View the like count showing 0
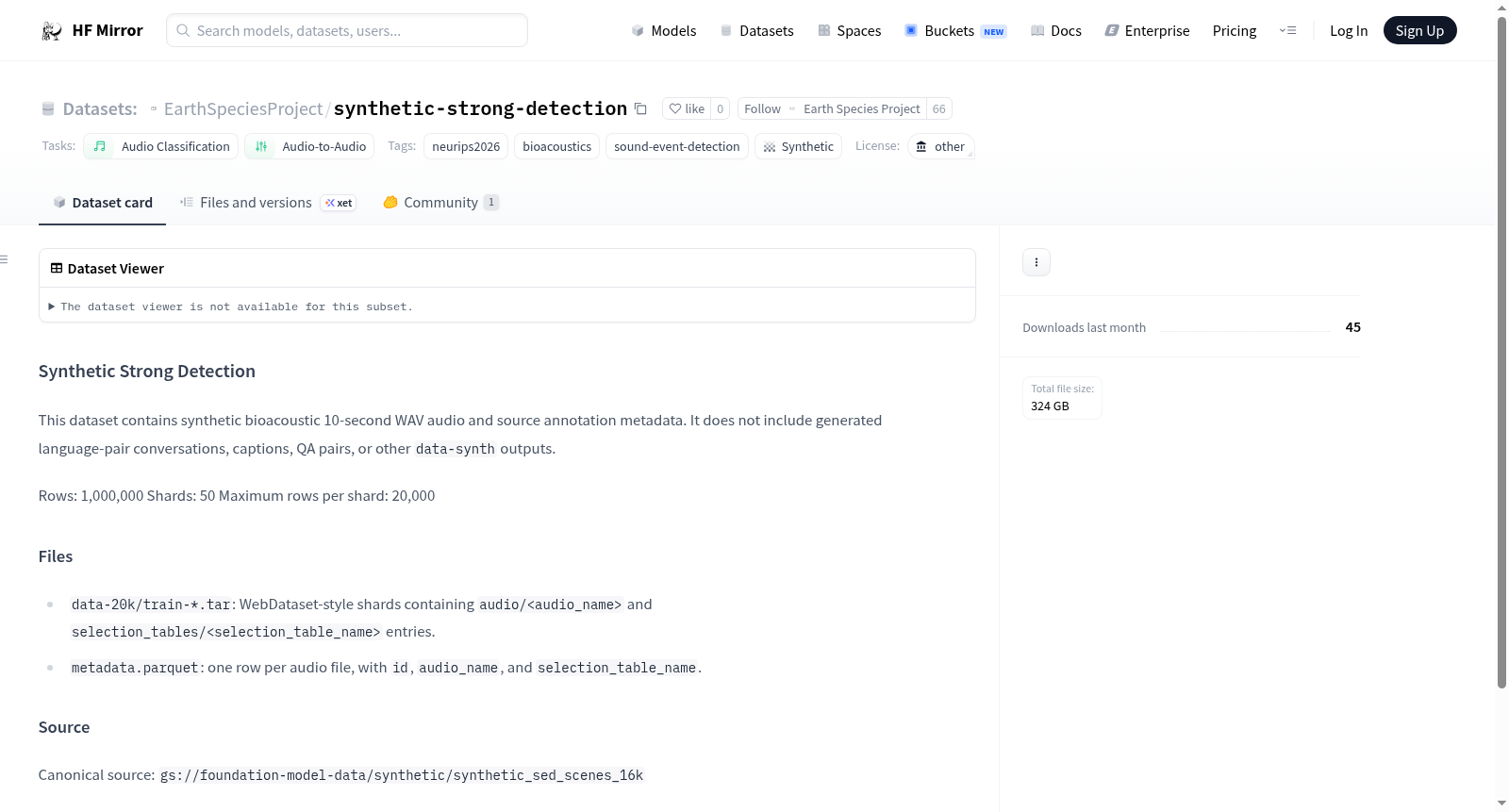 coord(721,108)
